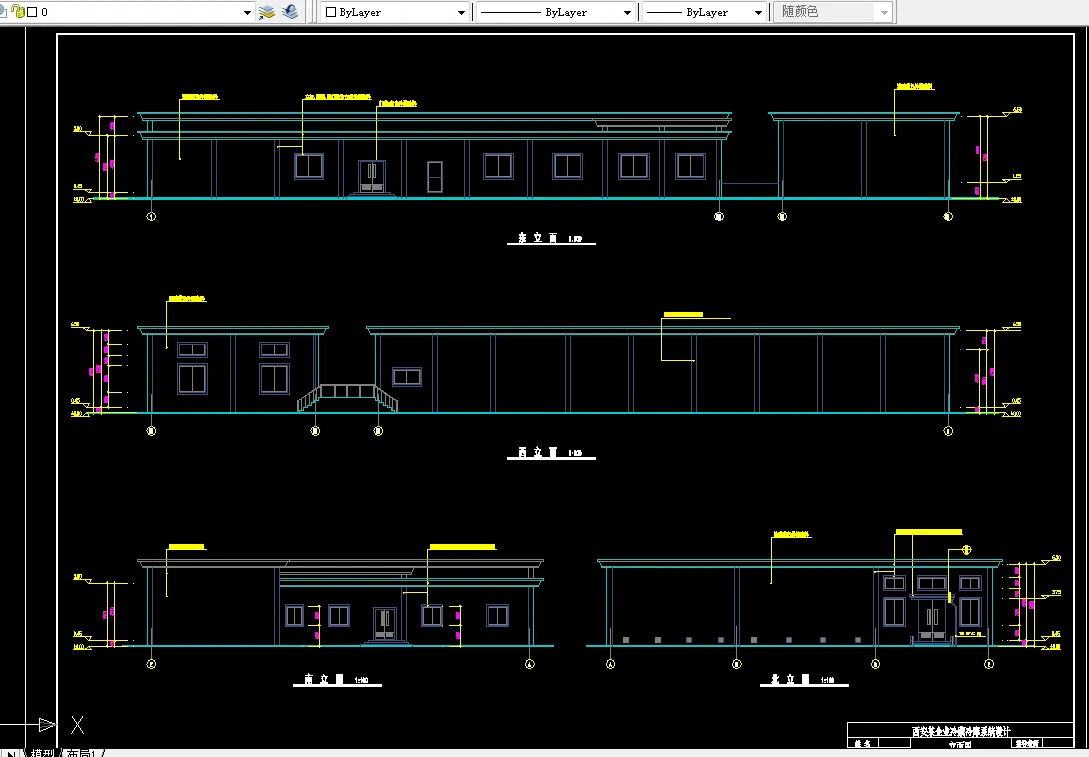
Task: Click the Layer Previous icon
Action: pyautogui.click(x=290, y=12)
